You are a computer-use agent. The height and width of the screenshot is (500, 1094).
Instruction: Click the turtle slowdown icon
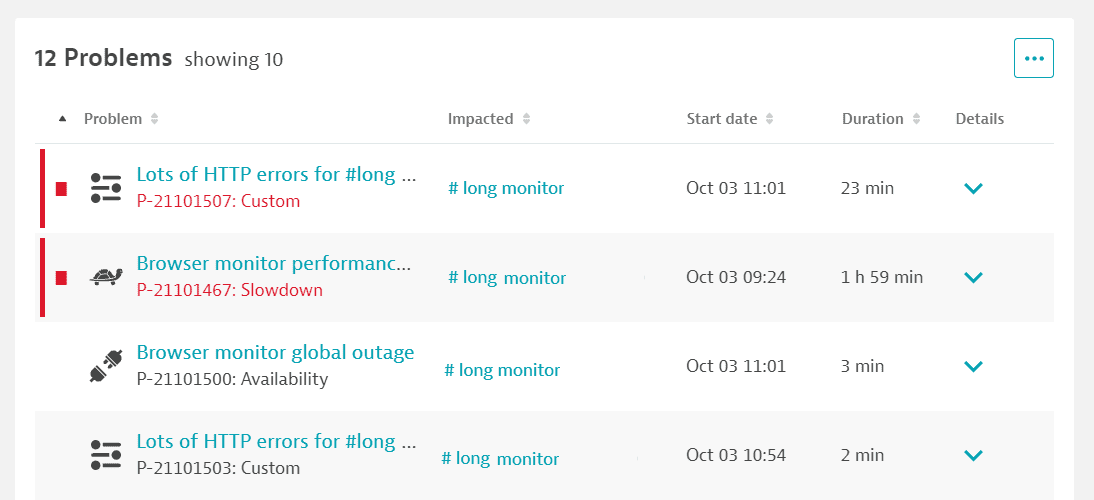[106, 277]
